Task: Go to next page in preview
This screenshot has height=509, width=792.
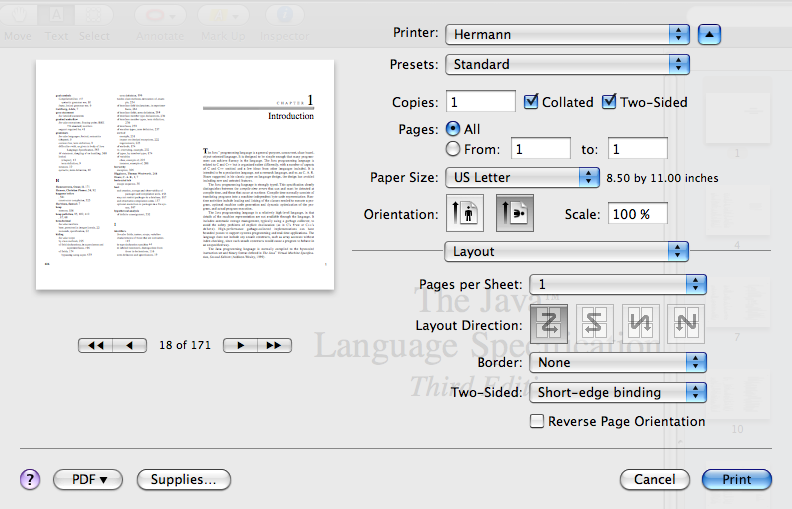Action: (x=239, y=345)
